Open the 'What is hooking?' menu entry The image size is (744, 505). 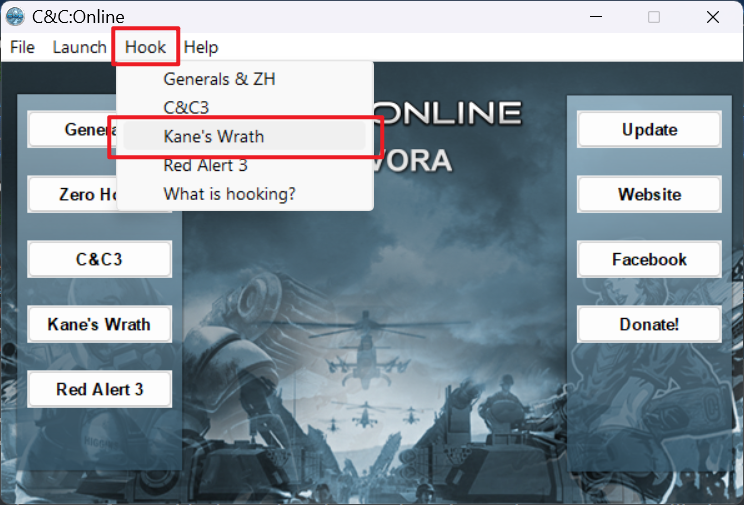(229, 194)
